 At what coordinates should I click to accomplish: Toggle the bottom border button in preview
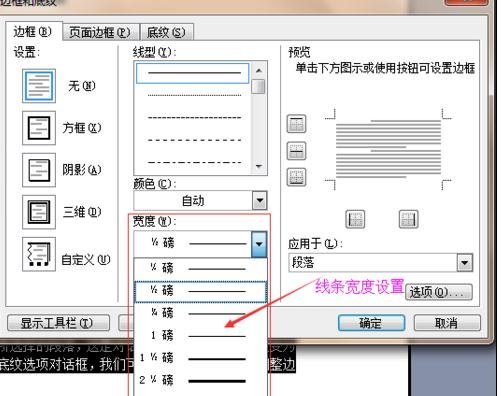[296, 177]
